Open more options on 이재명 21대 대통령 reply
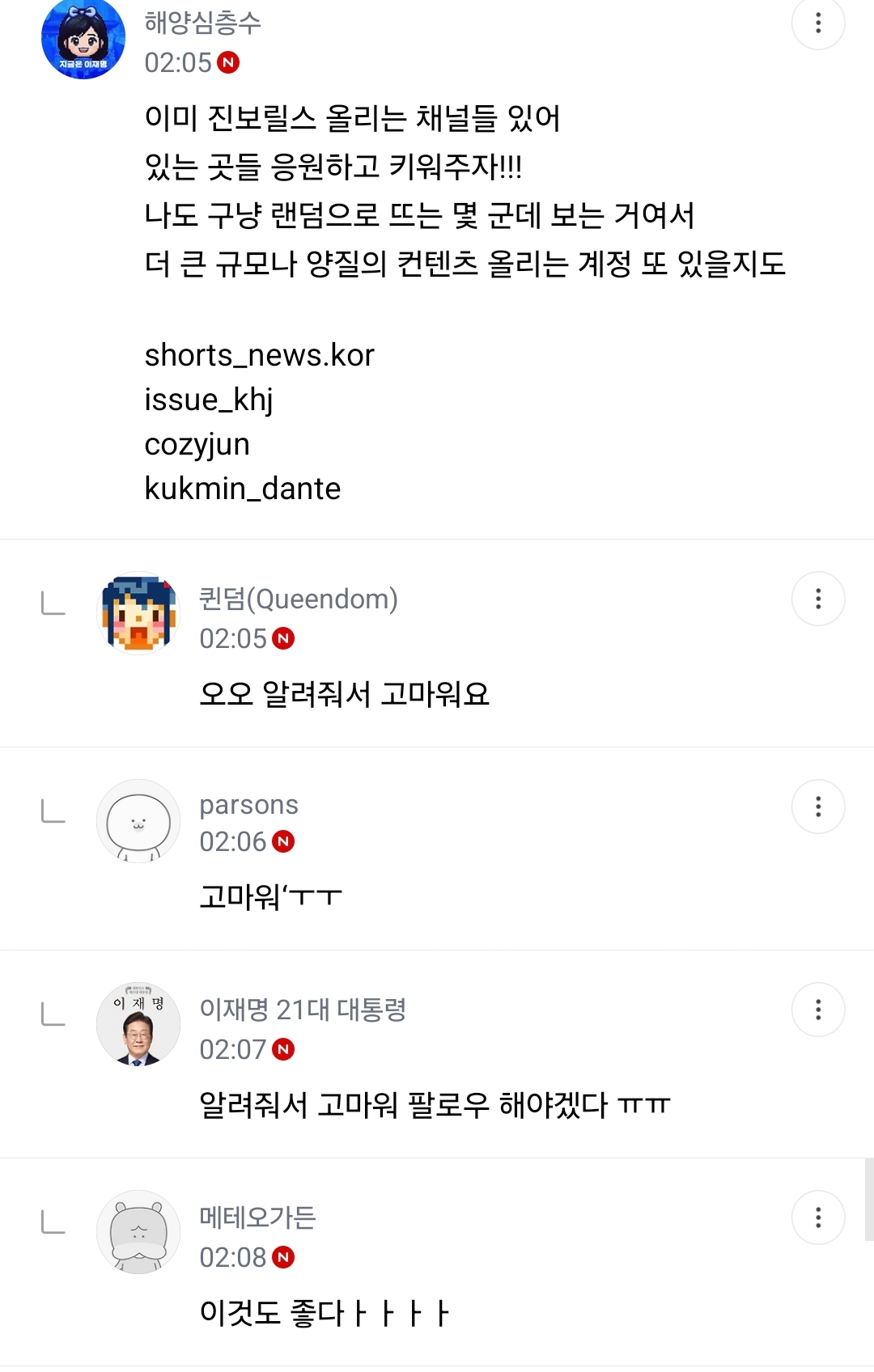Viewport: 874px width, 1372px height. [x=817, y=1010]
